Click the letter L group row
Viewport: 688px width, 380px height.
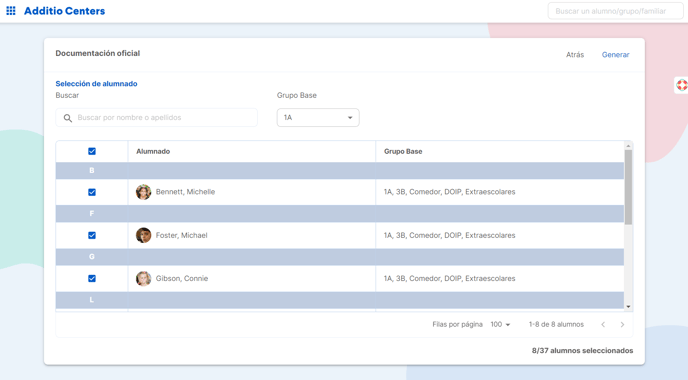coord(340,300)
